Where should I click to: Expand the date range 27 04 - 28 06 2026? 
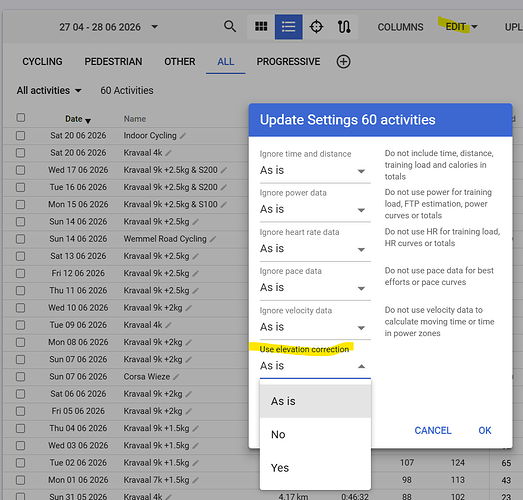(x=109, y=27)
